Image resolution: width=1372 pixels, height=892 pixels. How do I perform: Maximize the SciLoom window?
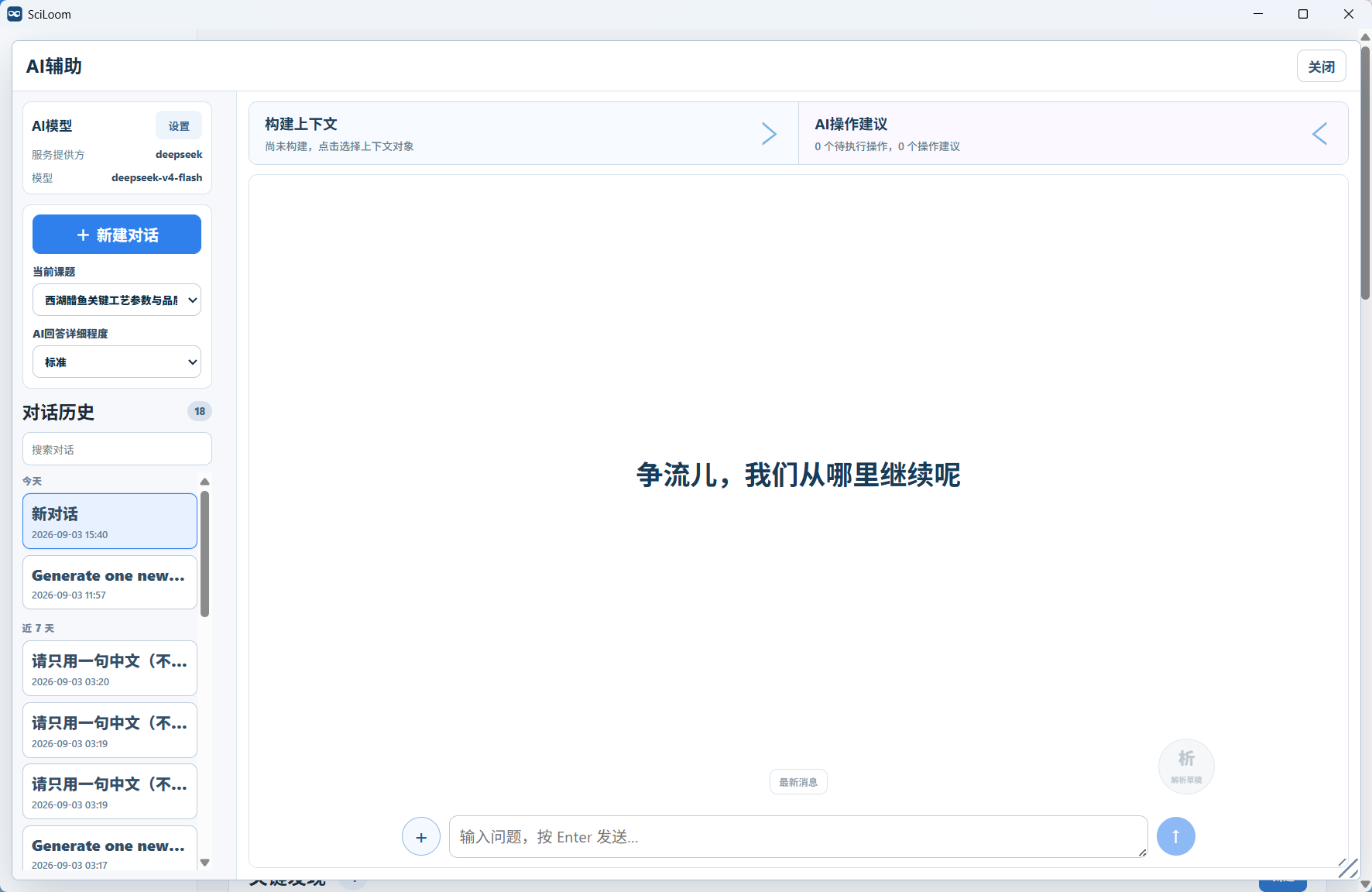click(x=1303, y=14)
